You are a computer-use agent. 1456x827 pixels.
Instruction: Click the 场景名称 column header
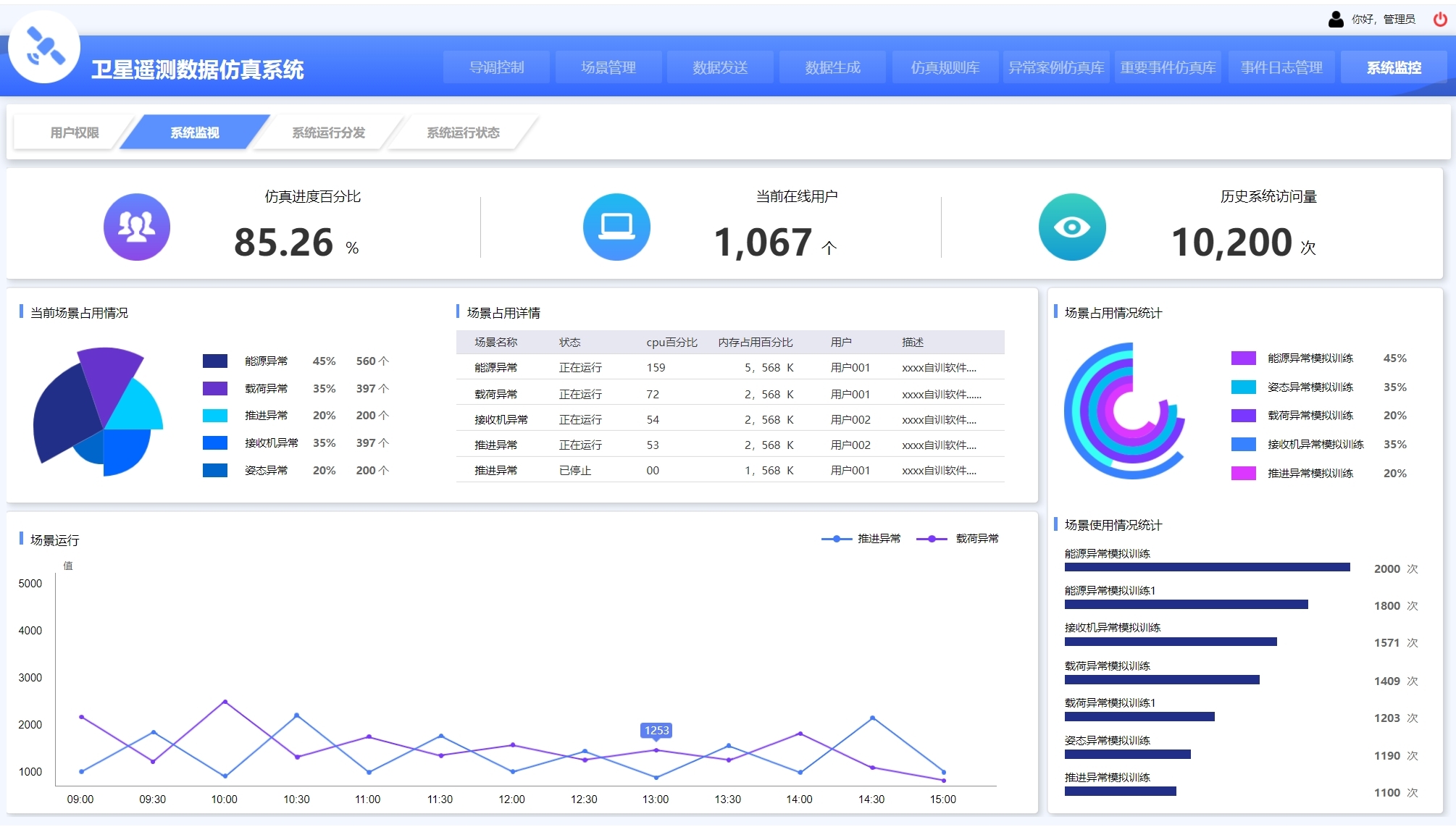coord(496,342)
